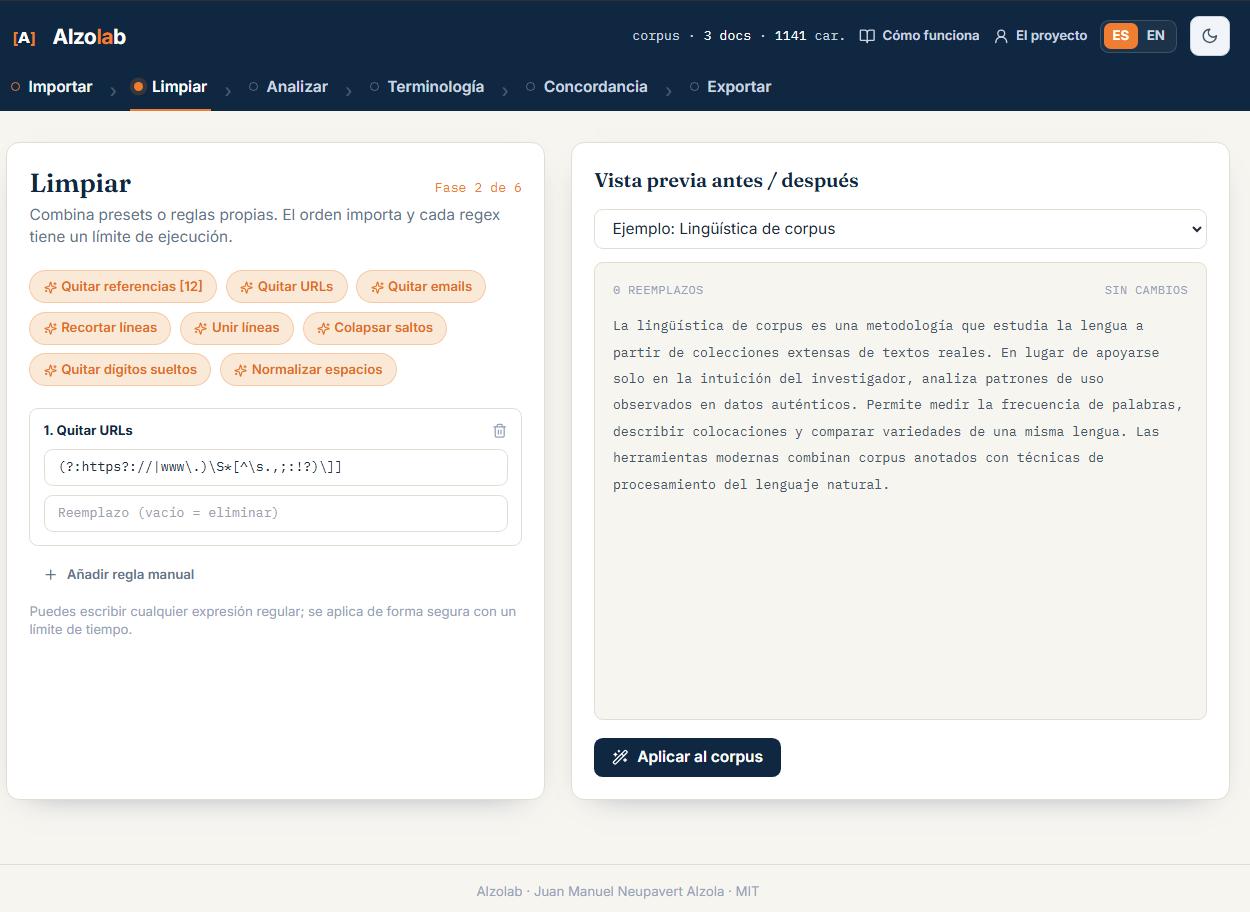Open the Terminología step

click(427, 87)
